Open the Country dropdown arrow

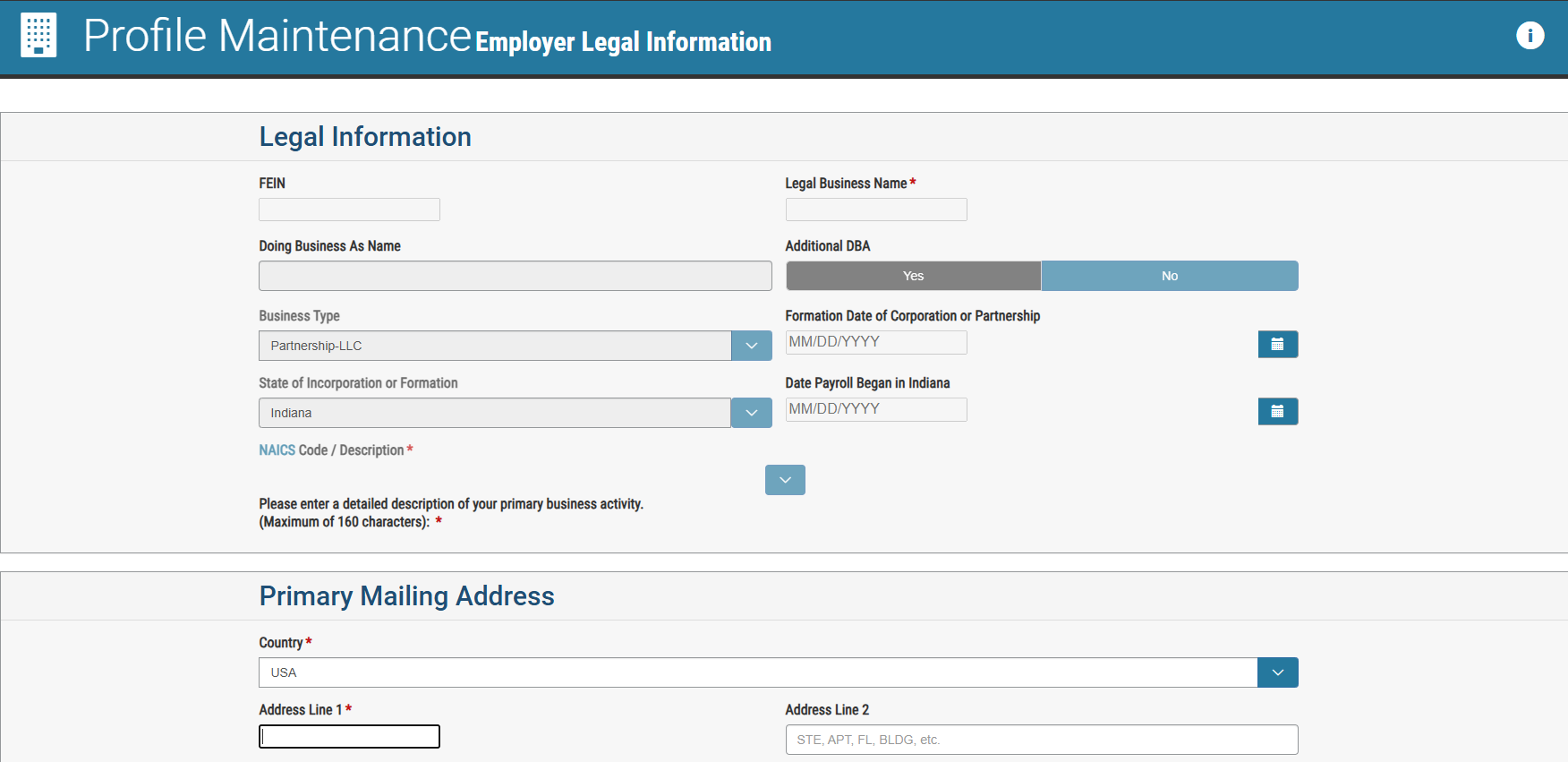tap(1277, 672)
